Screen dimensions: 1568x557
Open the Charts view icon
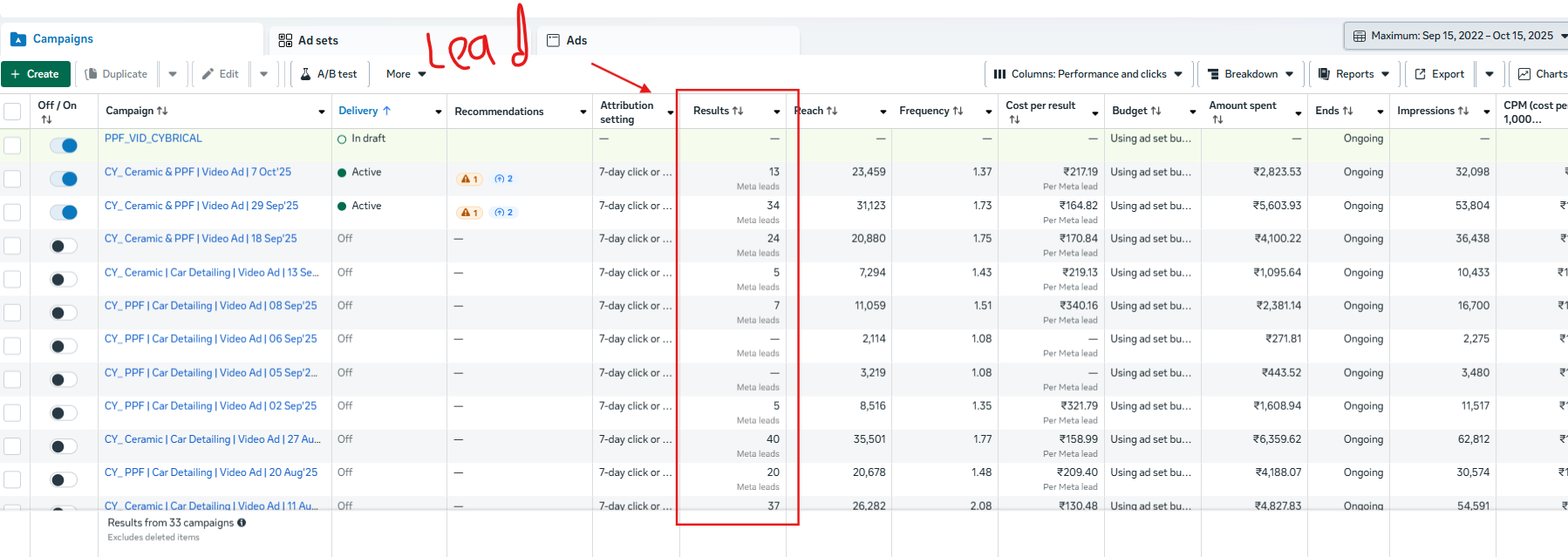click(x=1524, y=74)
